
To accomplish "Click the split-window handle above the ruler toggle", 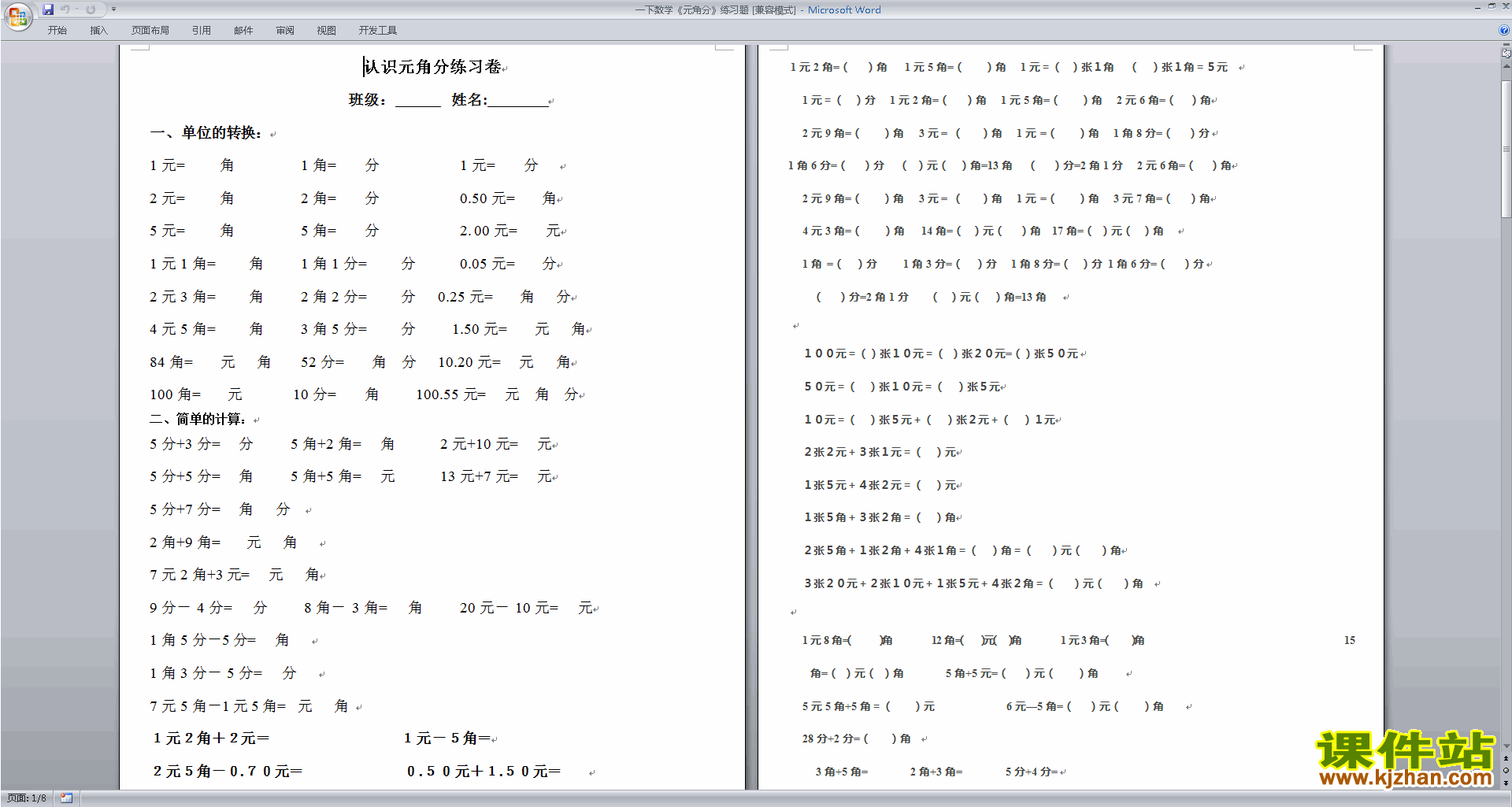I will pos(1506,45).
